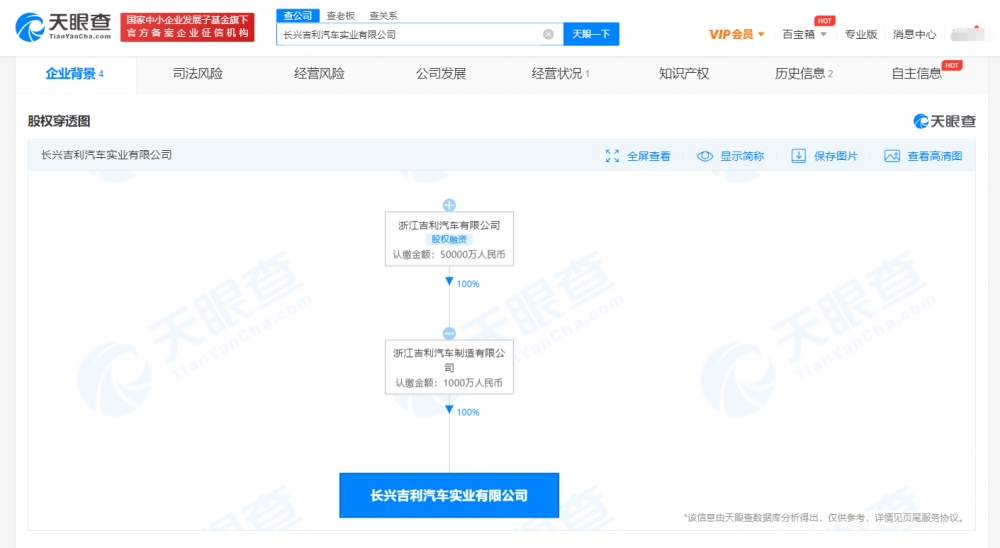Open the 百宝箱 dropdown menu
The width and height of the screenshot is (1000, 548).
[804, 34]
